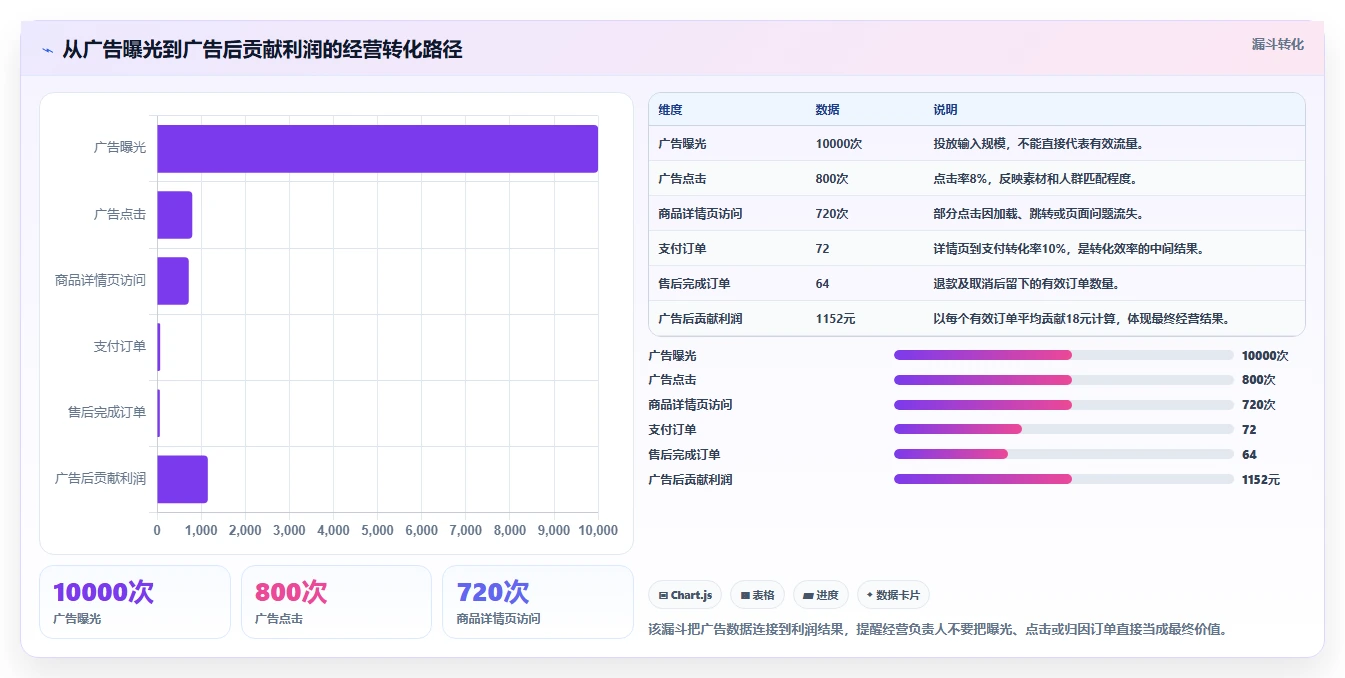Image resolution: width=1345 pixels, height=678 pixels.
Task: Click the description starting 部分点击因加载
Action: tap(1038, 214)
